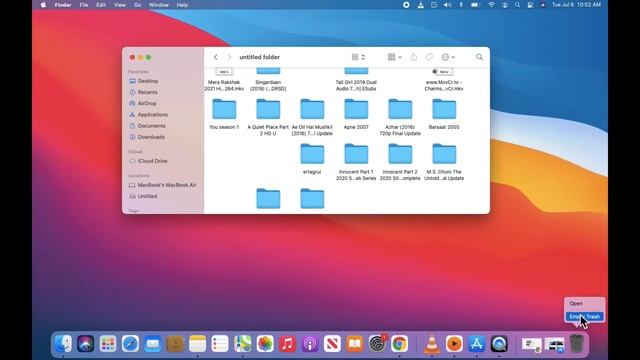The image size is (640, 360).
Task: Select the ertagrul folder
Action: 312,154
